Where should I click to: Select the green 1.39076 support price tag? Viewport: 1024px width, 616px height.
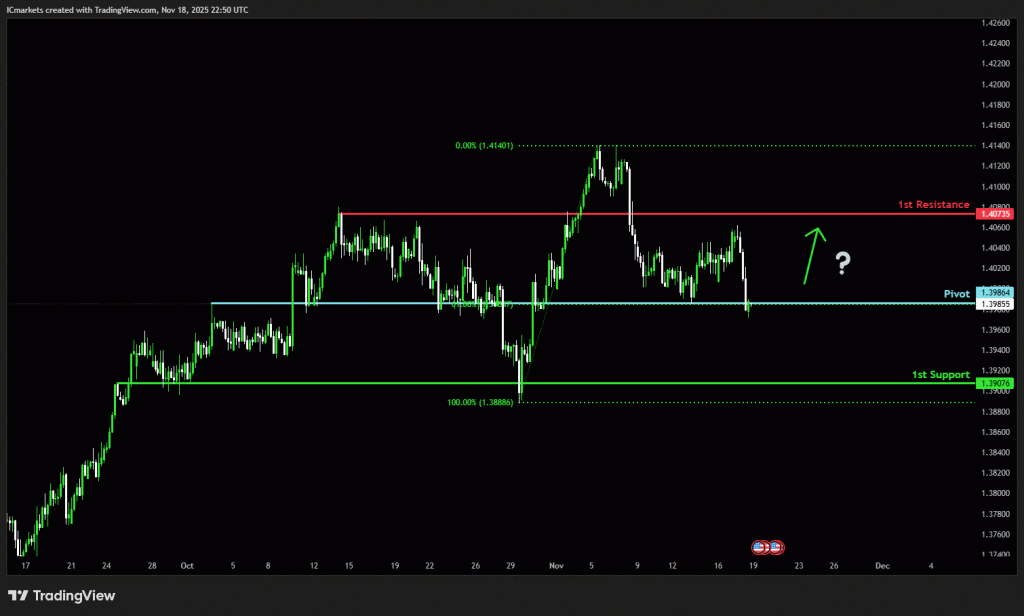(x=996, y=384)
